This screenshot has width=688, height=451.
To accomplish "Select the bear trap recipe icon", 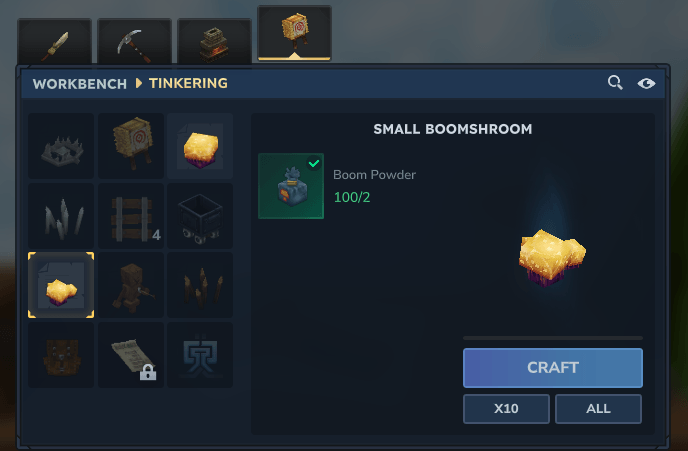I will 61,146.
